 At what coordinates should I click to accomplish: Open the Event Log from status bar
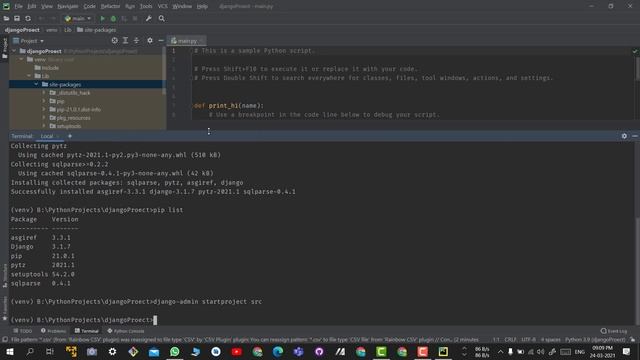pyautogui.click(x=613, y=331)
